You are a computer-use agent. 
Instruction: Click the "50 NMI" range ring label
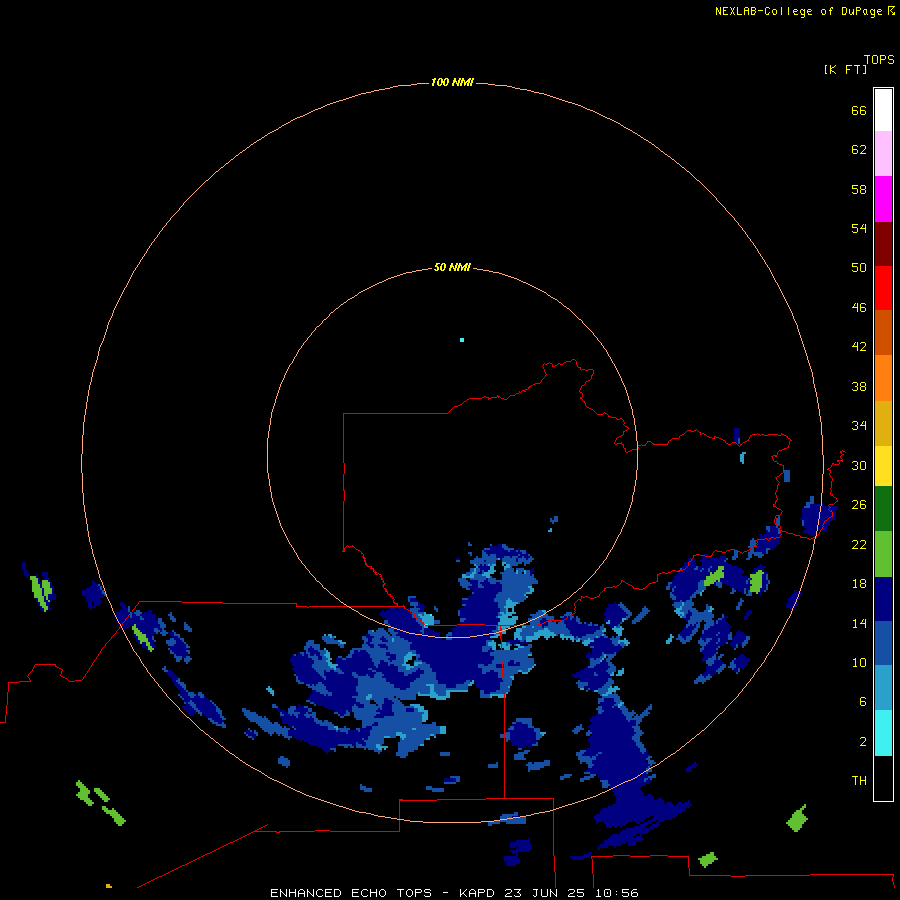point(452,267)
